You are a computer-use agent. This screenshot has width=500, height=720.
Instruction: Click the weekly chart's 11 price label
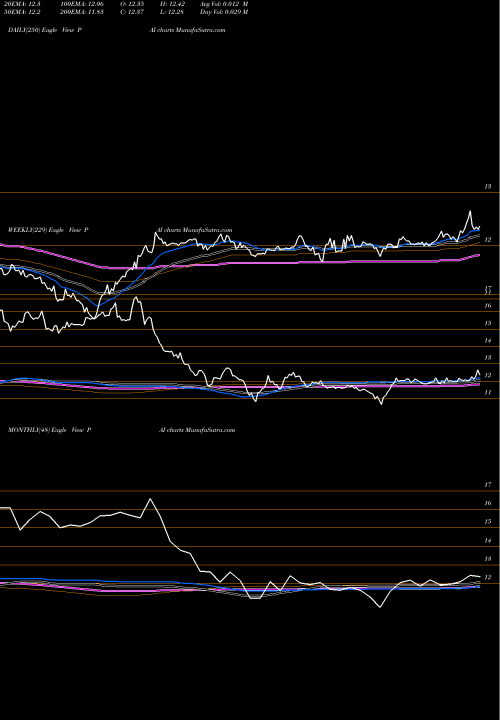point(488,393)
